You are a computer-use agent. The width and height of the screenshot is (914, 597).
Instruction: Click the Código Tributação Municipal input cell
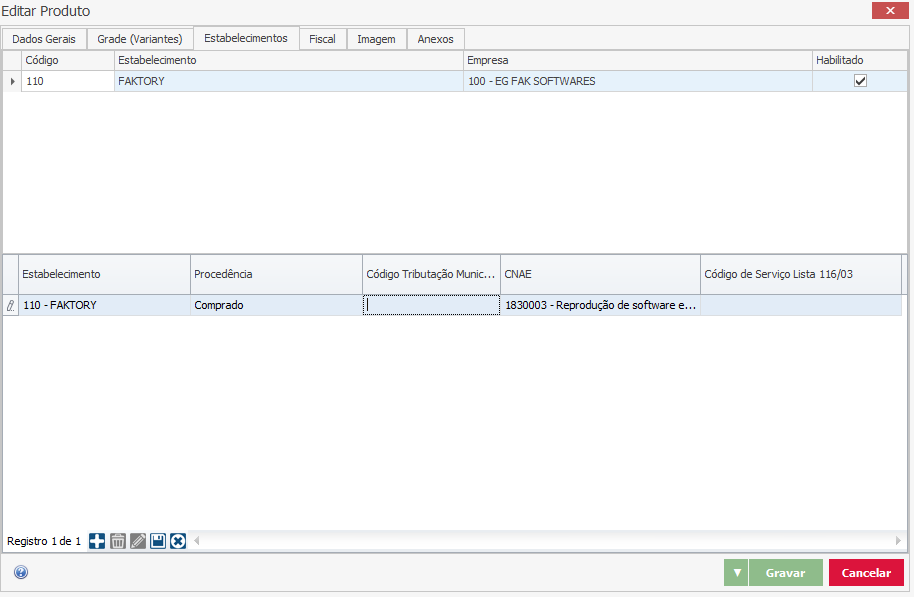coord(431,306)
